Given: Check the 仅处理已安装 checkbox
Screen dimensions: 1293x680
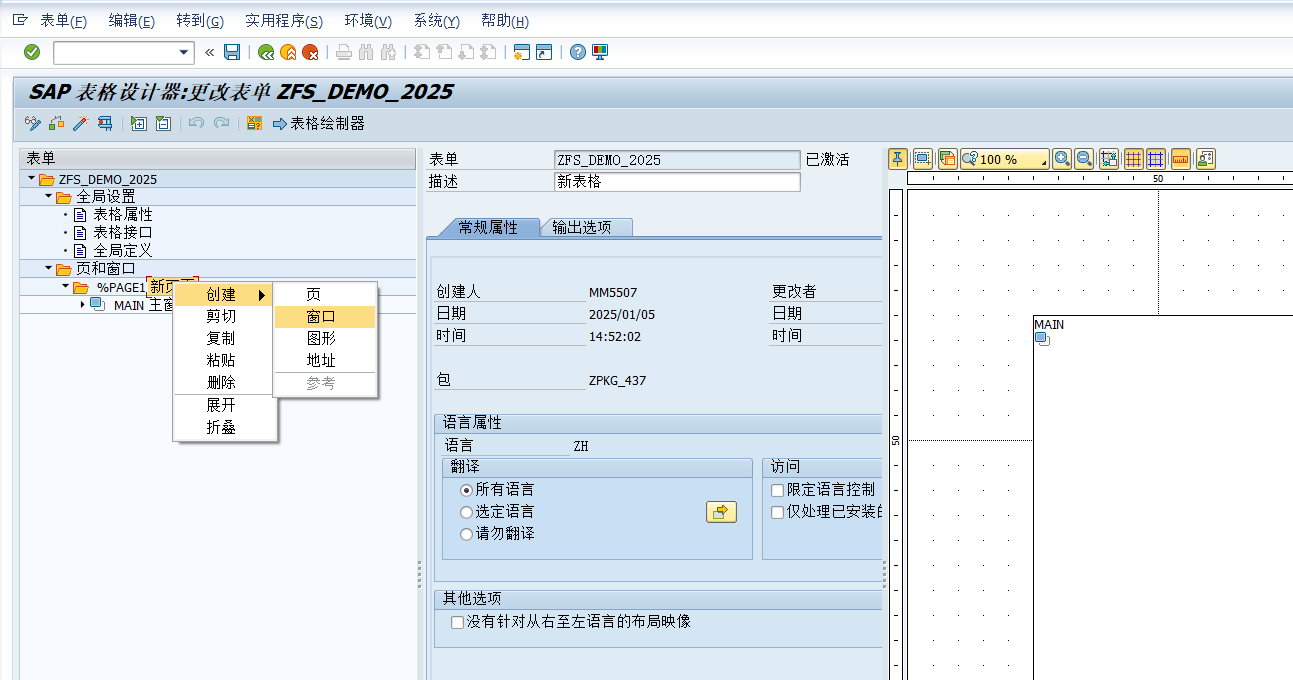Looking at the screenshot, I should pyautogui.click(x=778, y=512).
